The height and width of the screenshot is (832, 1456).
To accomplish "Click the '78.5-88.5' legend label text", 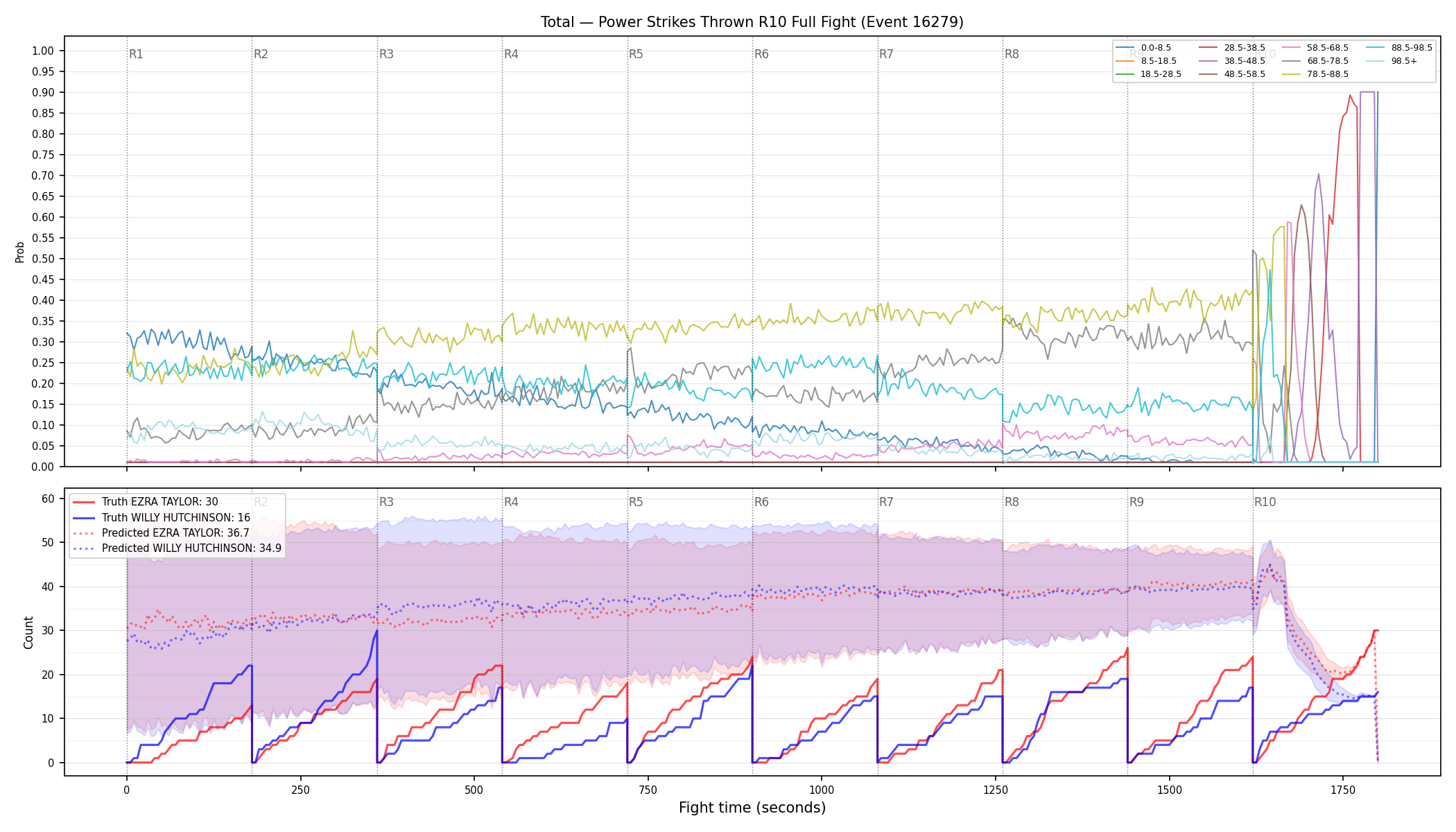I will (1328, 74).
